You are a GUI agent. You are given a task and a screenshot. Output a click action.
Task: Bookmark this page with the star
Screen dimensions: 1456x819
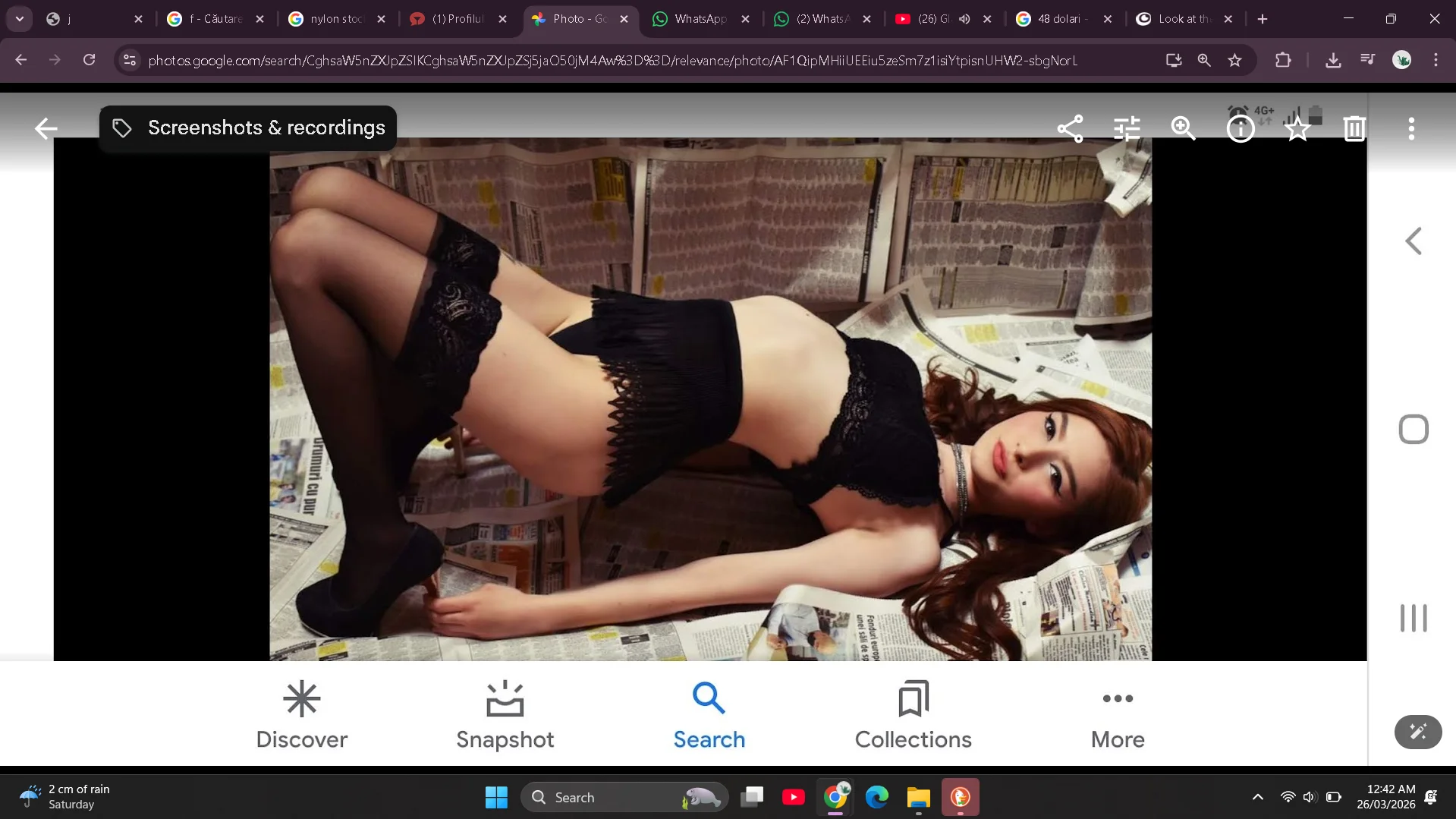[1234, 60]
